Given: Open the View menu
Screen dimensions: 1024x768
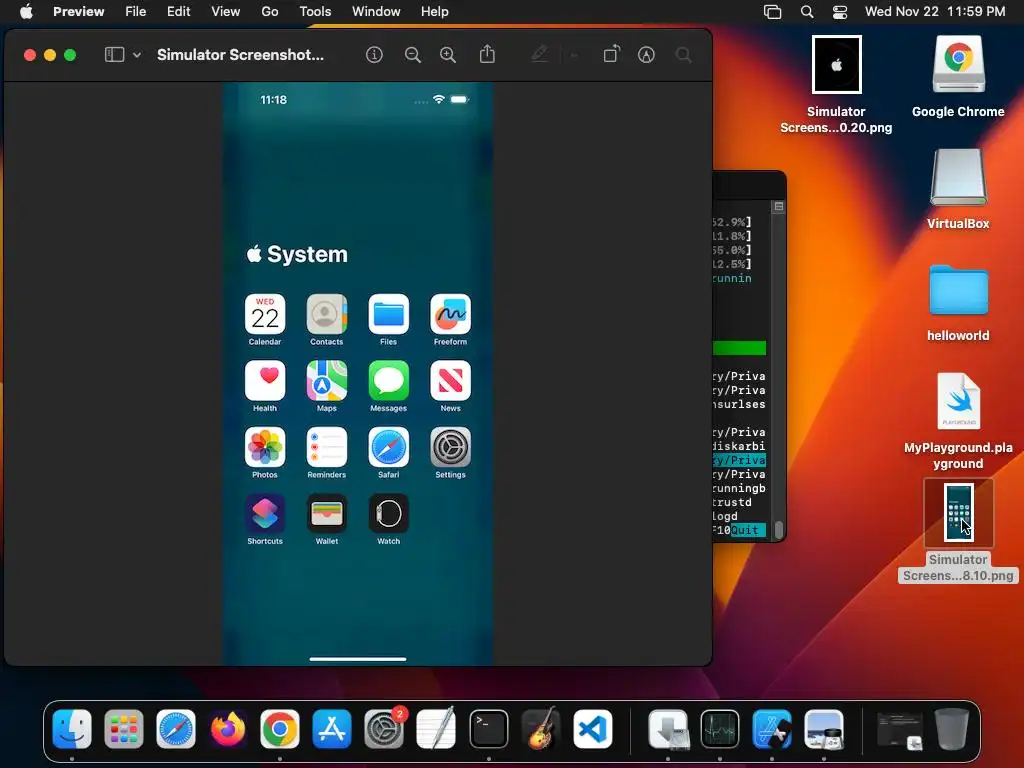Looking at the screenshot, I should point(225,11).
